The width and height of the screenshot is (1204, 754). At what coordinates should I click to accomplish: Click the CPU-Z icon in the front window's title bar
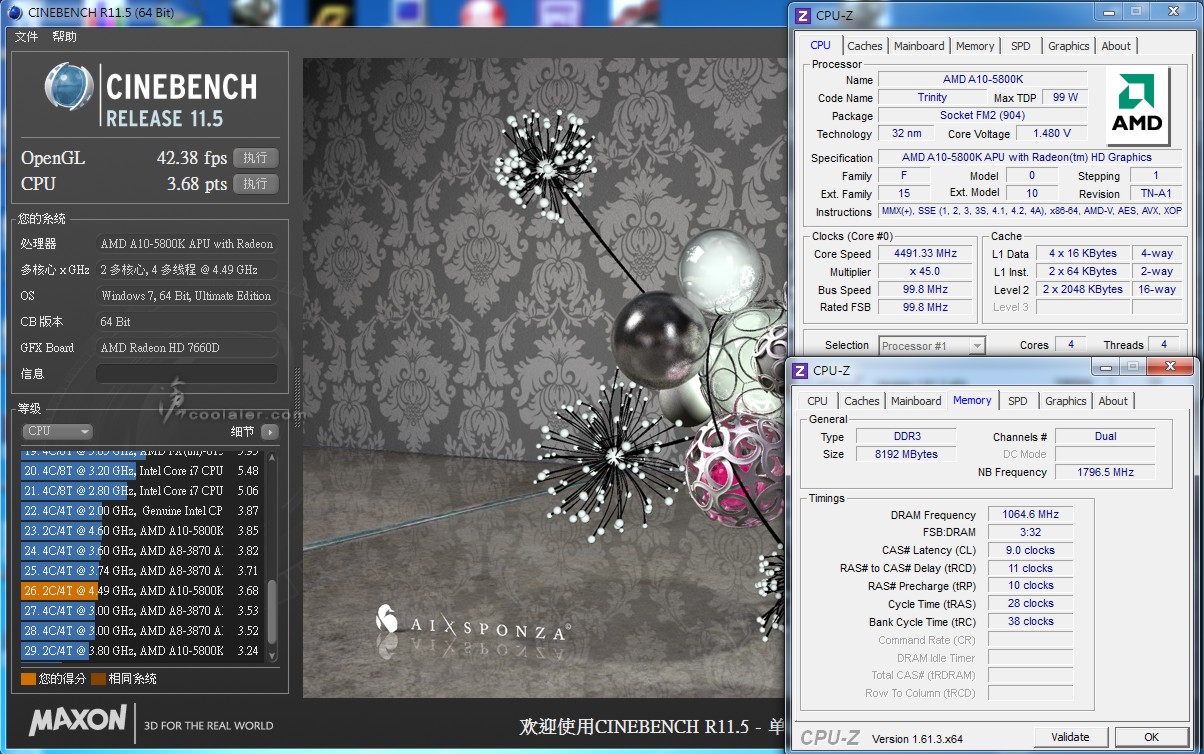(799, 370)
